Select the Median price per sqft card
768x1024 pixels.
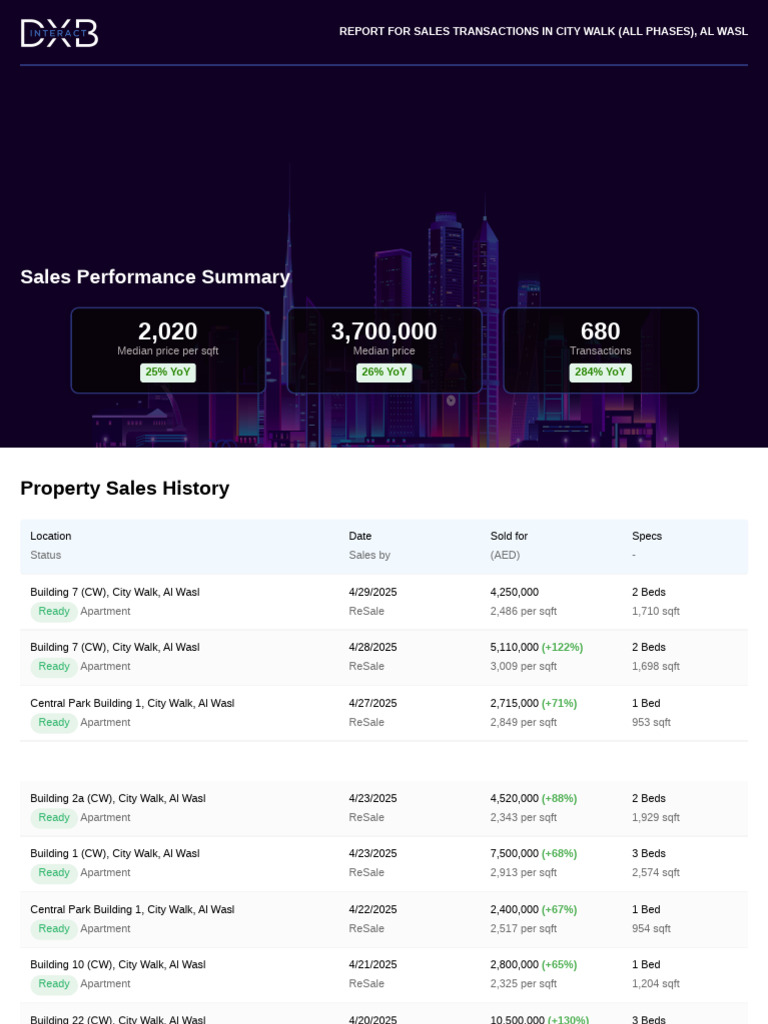click(168, 350)
